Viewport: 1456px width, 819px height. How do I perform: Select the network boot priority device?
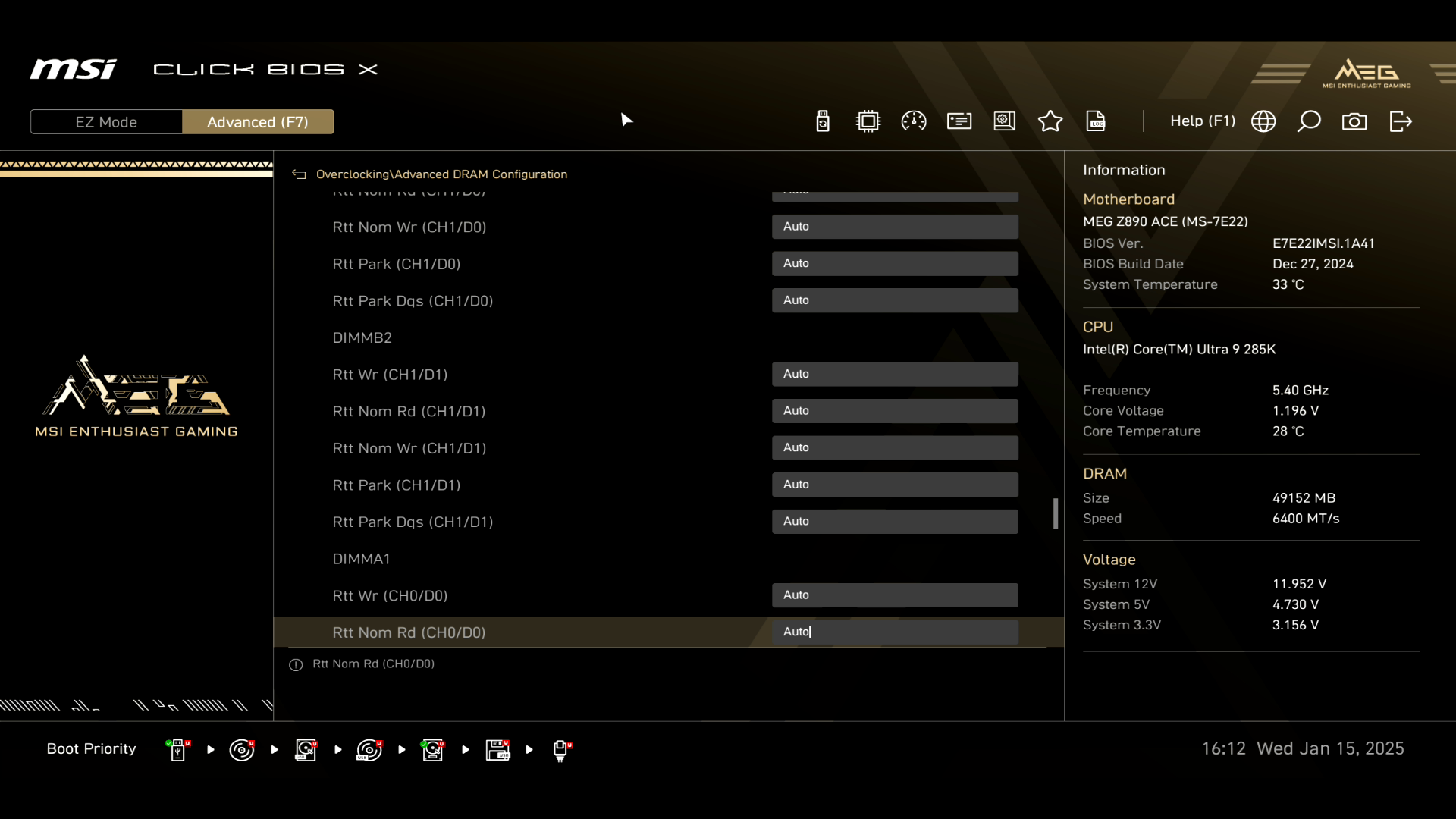(561, 750)
